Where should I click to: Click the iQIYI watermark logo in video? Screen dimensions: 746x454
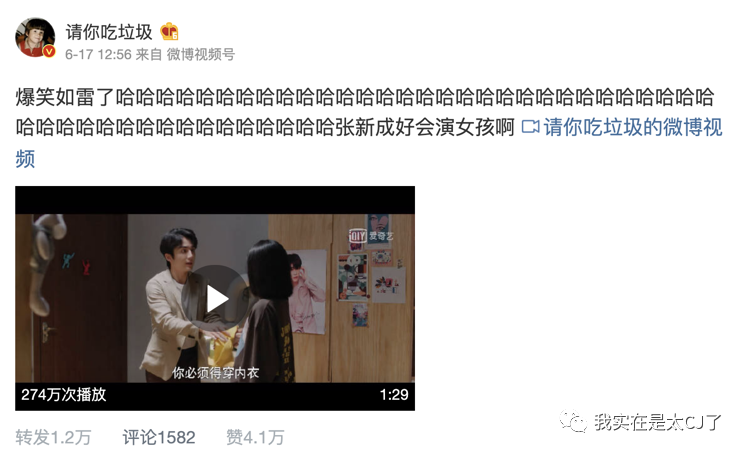pos(371,235)
